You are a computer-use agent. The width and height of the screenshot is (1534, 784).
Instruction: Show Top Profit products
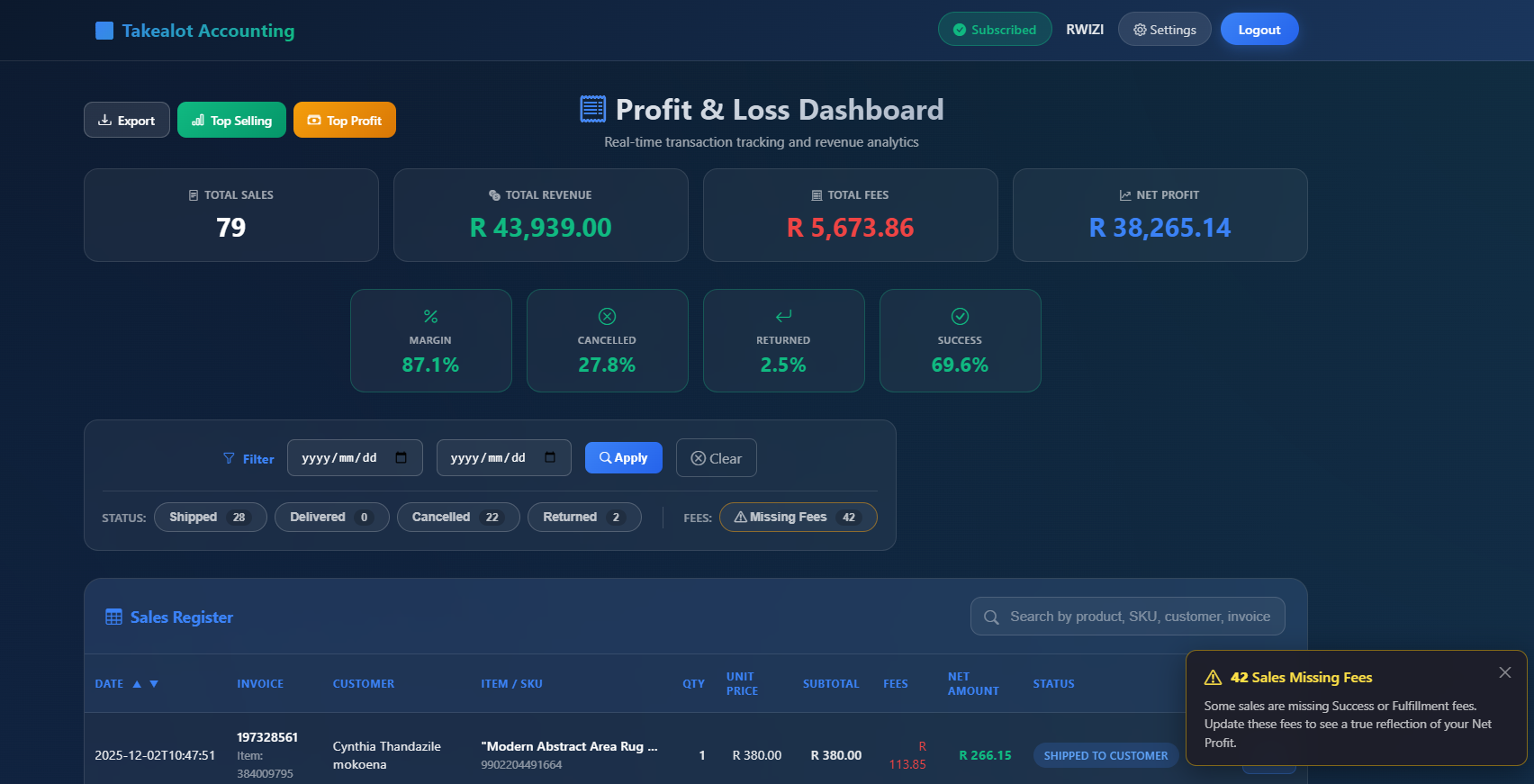pos(345,121)
